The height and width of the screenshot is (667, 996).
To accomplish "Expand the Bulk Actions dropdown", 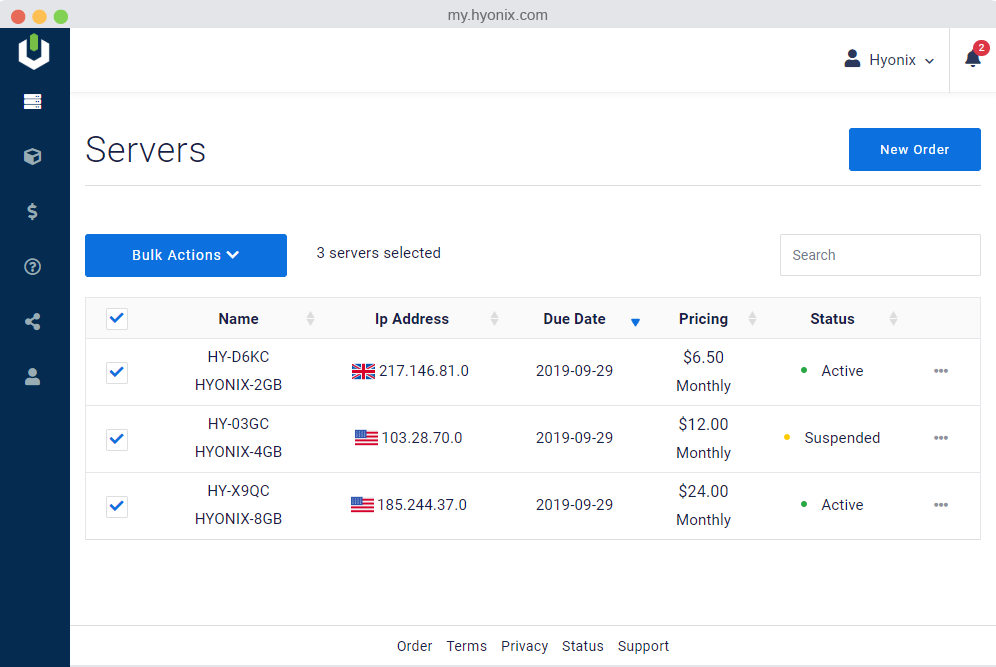I will click(x=186, y=255).
